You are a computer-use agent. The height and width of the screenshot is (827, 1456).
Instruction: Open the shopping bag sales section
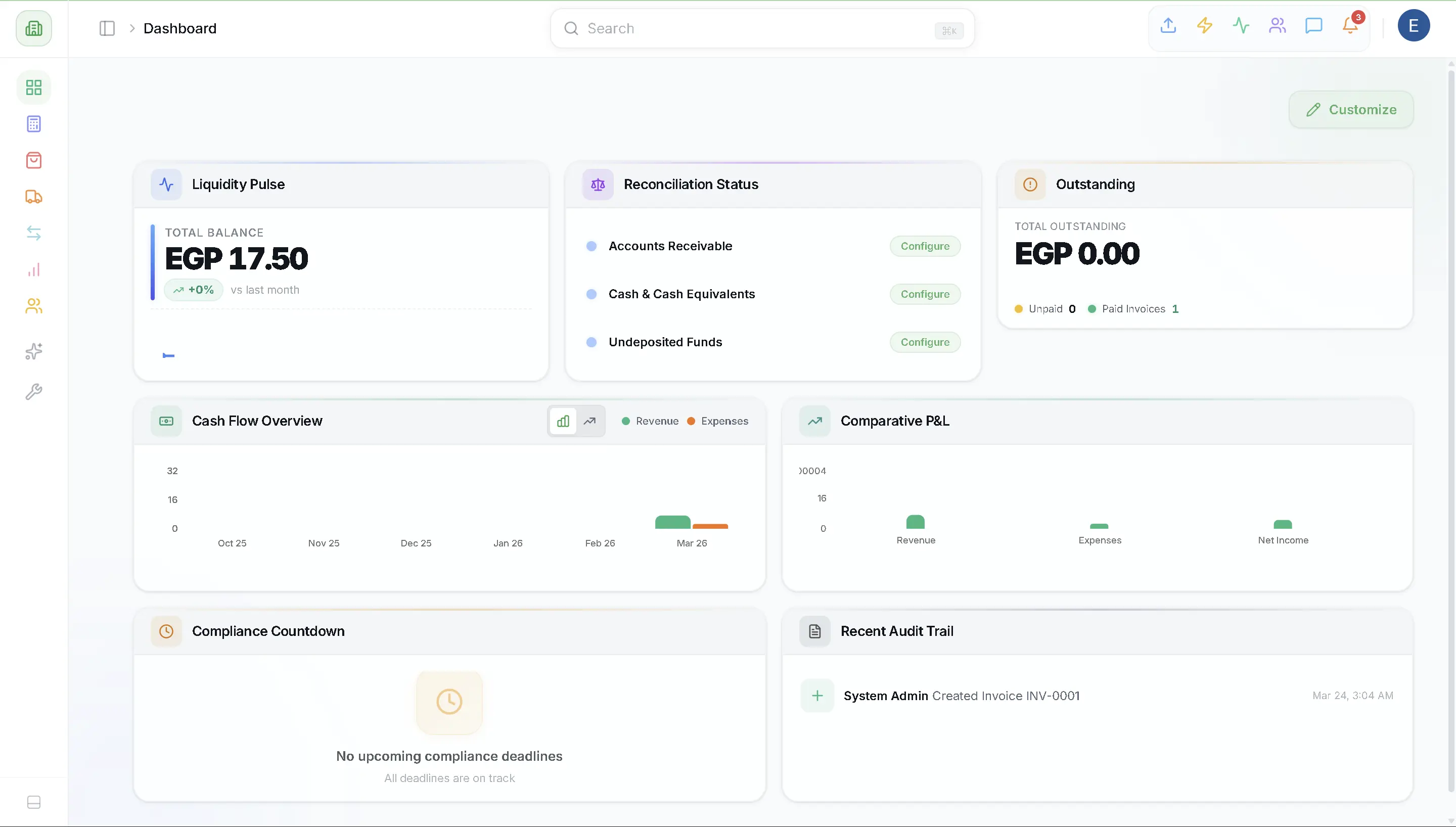33,161
